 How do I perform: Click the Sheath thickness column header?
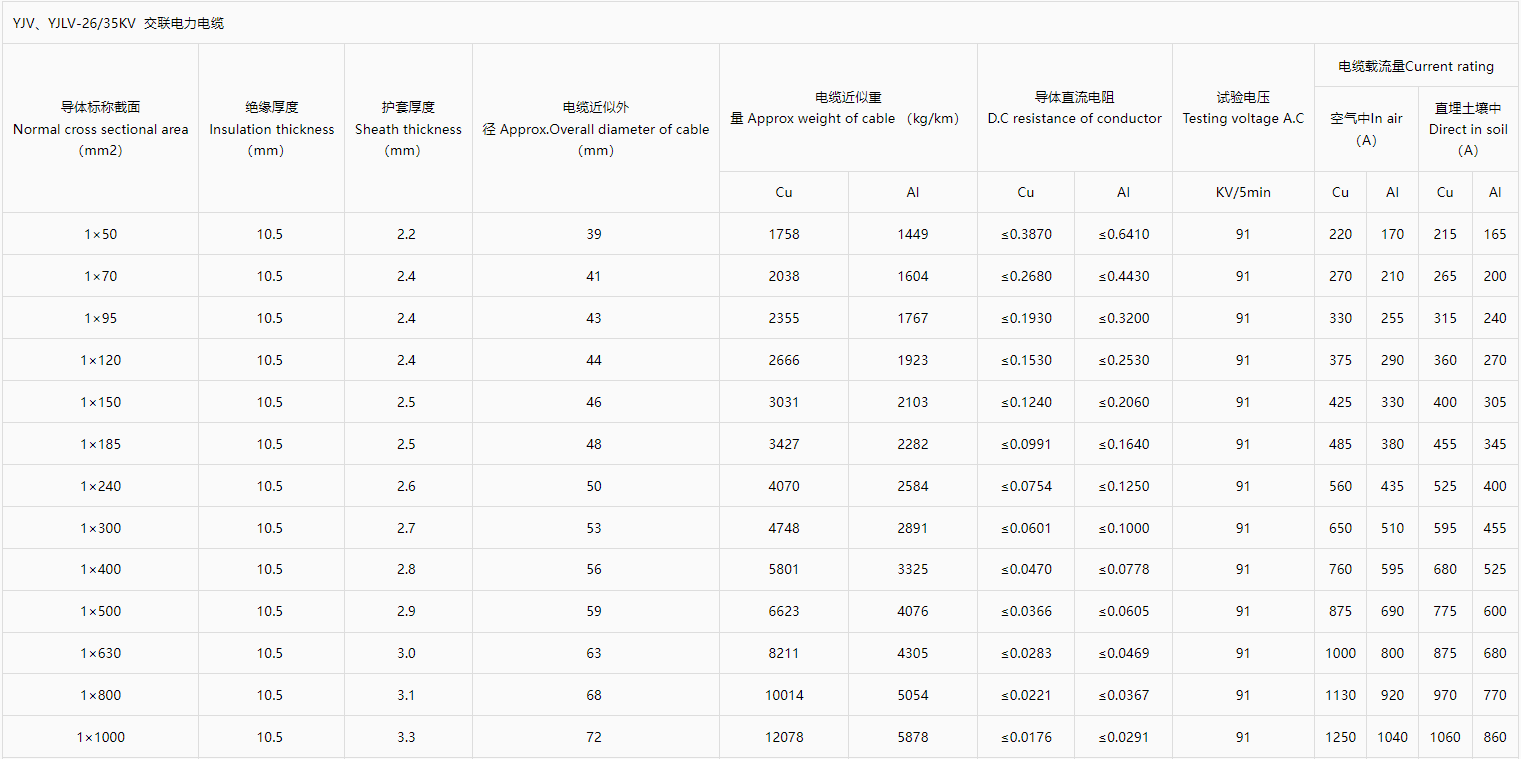tap(408, 129)
